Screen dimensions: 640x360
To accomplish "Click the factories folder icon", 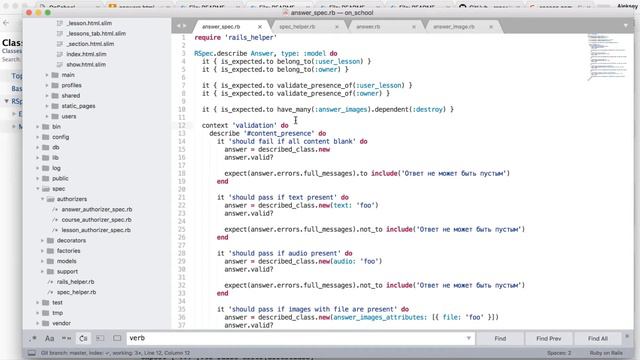I will pyautogui.click(x=51, y=251).
